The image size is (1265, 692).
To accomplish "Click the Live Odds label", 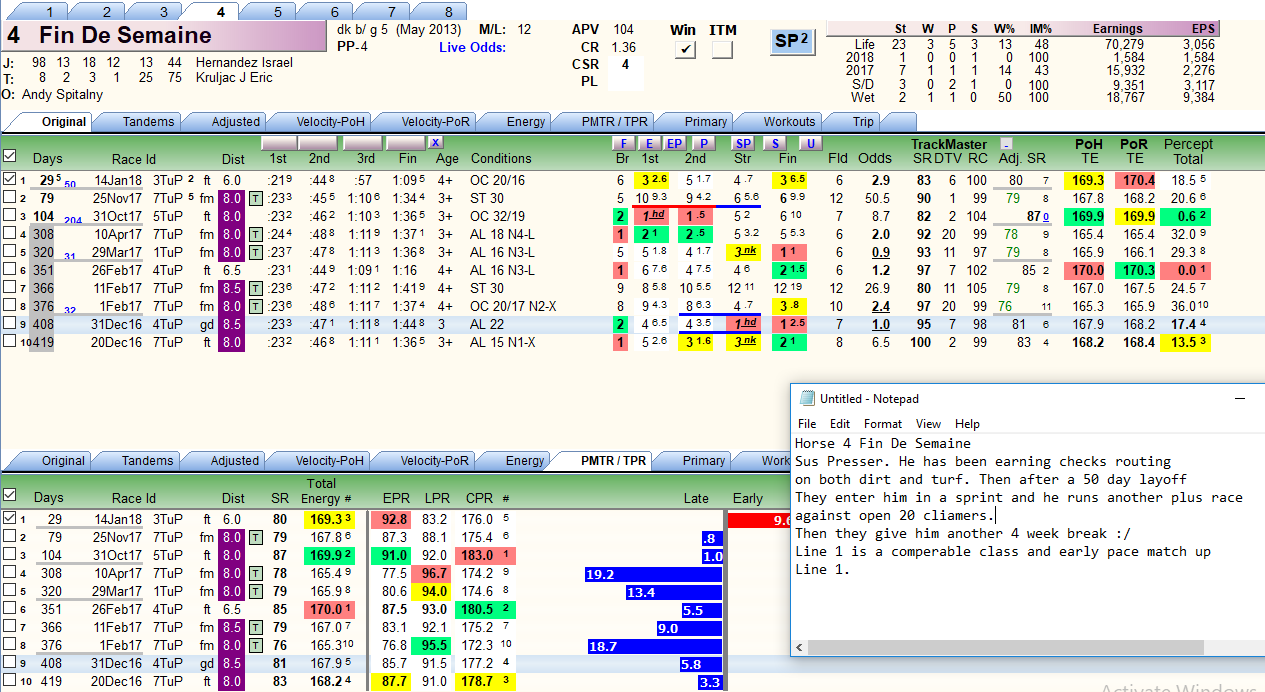I will click(x=472, y=48).
